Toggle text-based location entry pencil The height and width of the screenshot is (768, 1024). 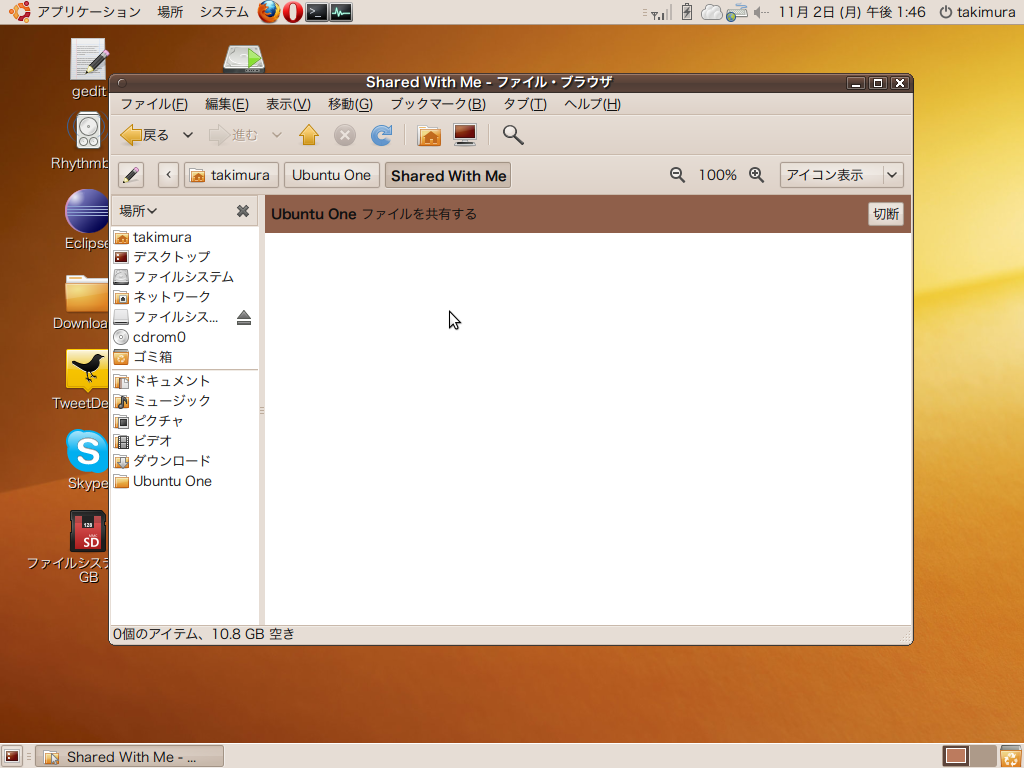coord(131,175)
